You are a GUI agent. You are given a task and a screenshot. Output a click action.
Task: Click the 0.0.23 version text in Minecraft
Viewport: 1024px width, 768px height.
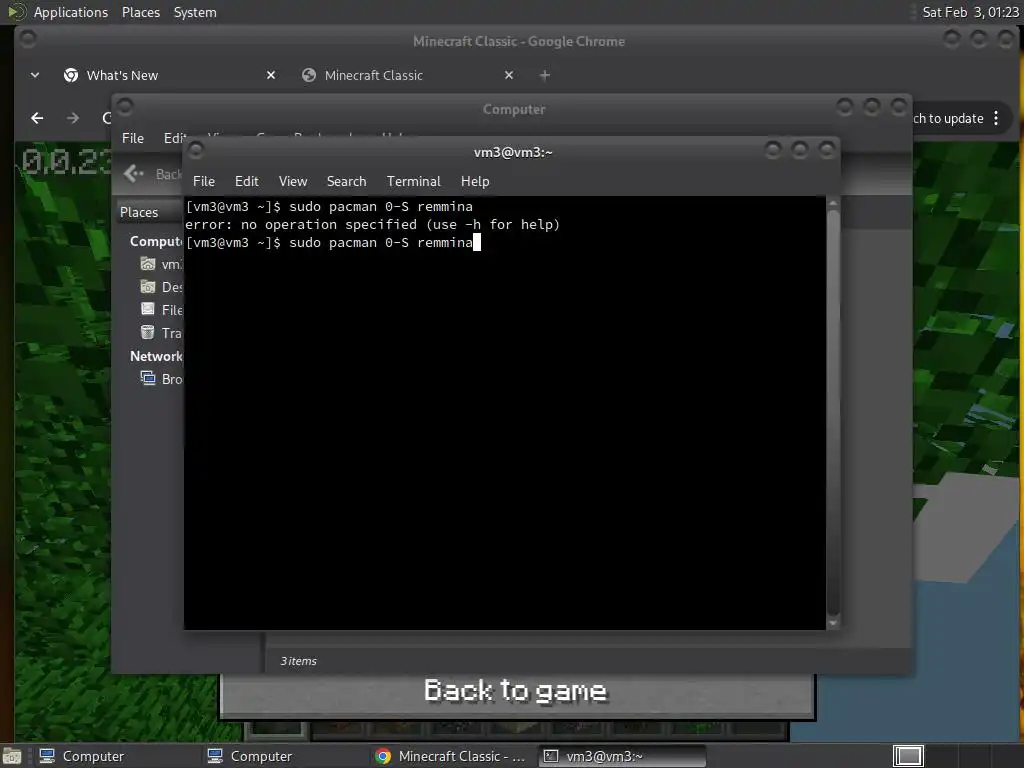tap(65, 162)
